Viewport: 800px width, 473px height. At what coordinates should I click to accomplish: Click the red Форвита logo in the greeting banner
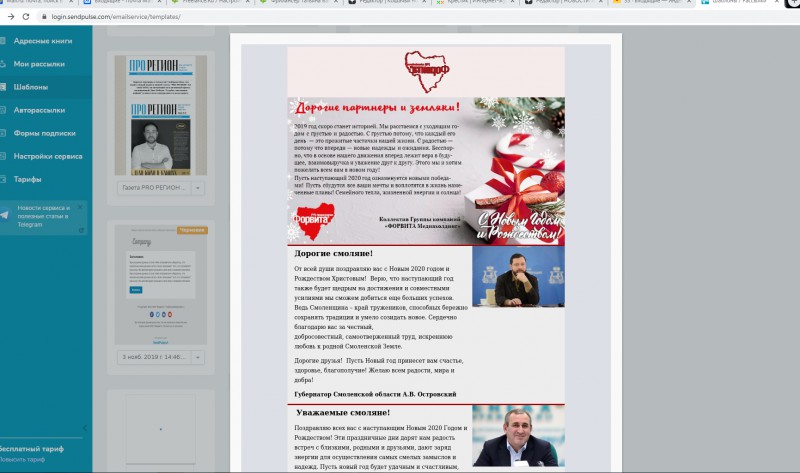point(314,220)
